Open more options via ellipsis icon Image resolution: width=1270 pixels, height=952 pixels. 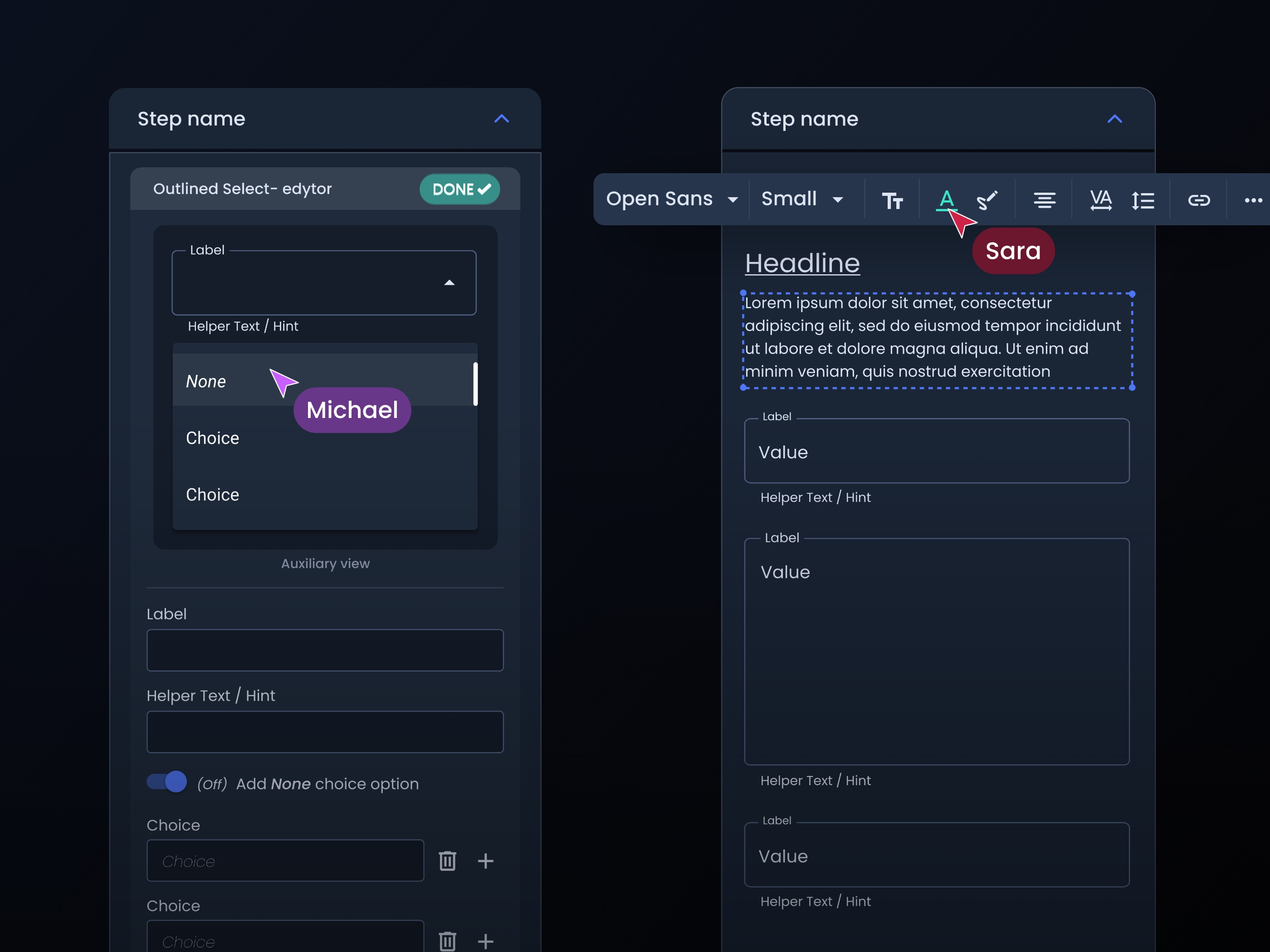(1252, 200)
